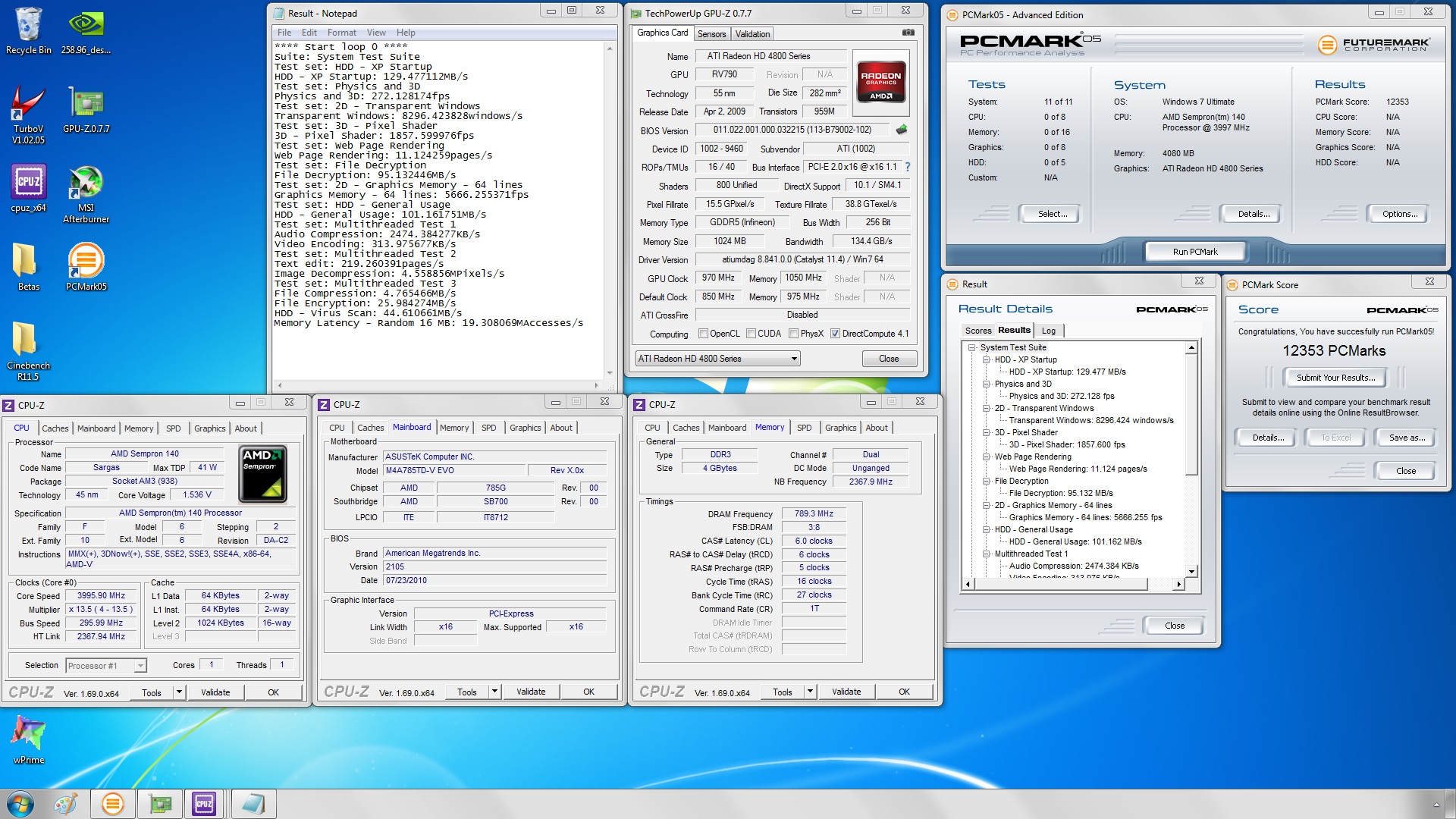Screen dimensions: 1456x819
Task: Click the Bus Interface question mark icon
Action: click(907, 167)
